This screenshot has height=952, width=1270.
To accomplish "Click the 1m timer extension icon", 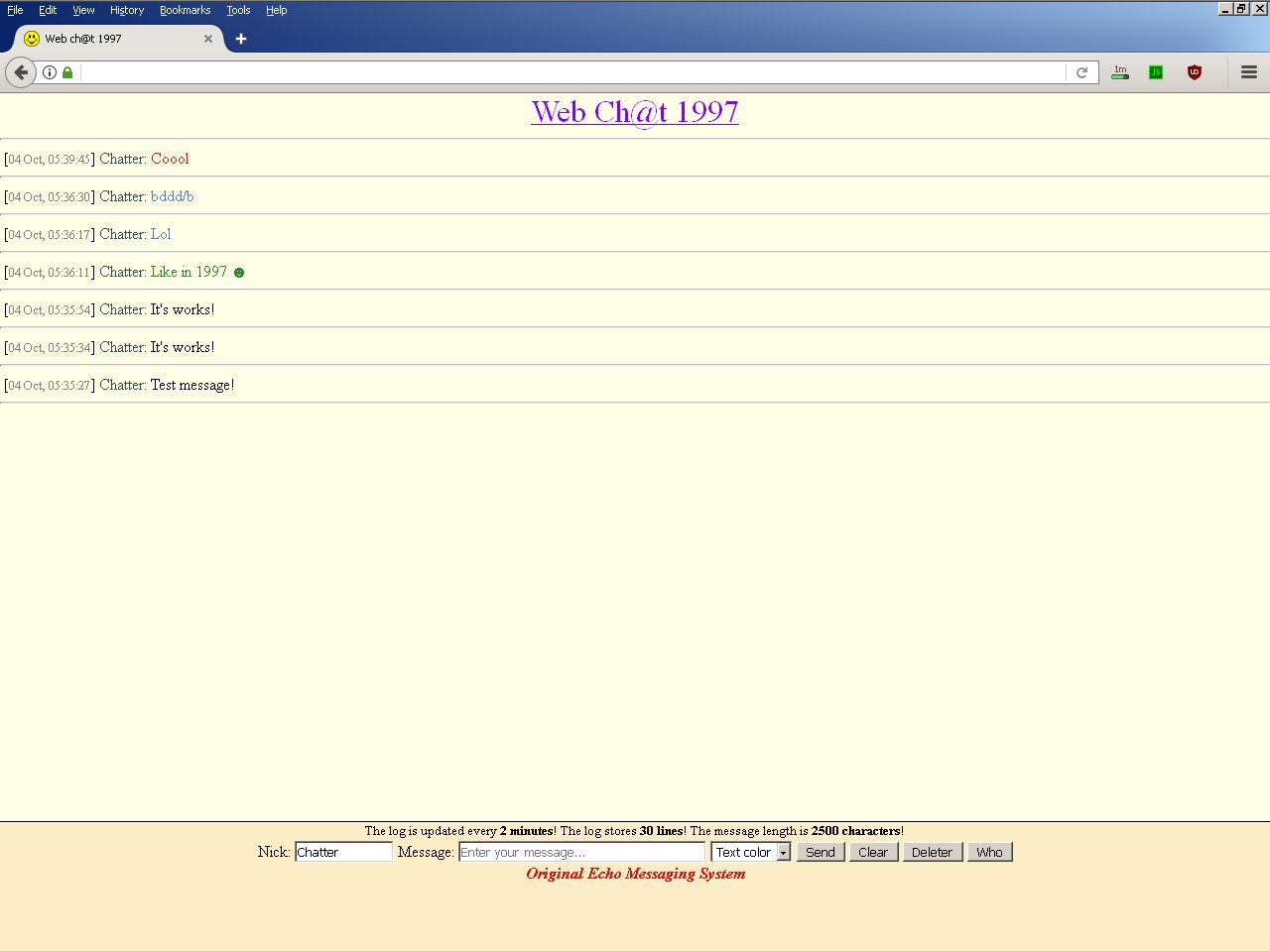I will point(1120,72).
